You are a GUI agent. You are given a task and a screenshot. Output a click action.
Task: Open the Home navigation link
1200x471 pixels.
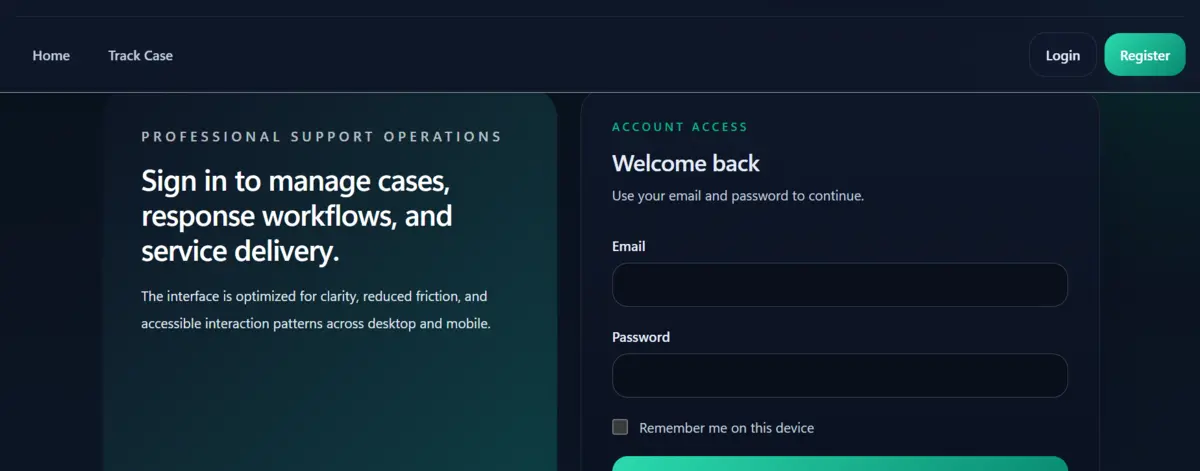click(x=51, y=56)
